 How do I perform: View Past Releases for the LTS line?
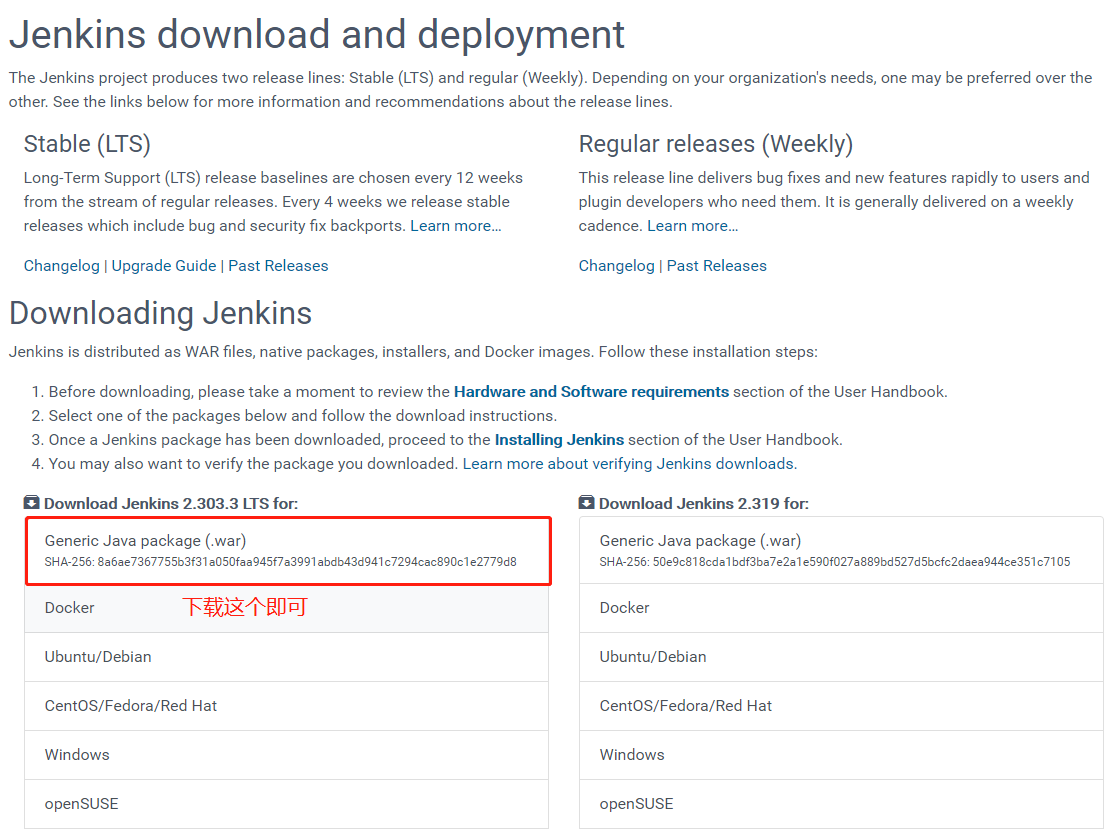pos(278,265)
